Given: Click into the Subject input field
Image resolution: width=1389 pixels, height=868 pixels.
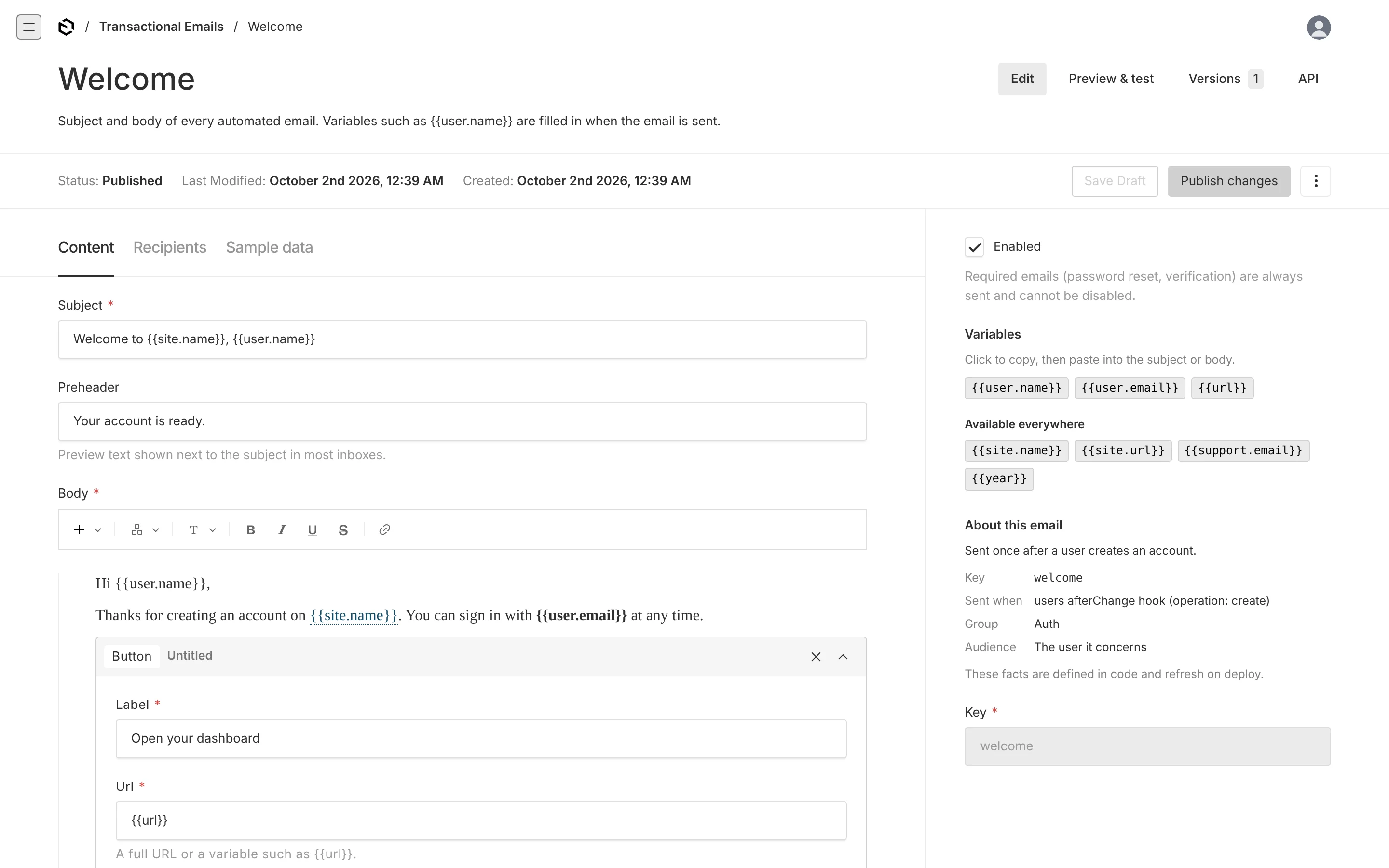Looking at the screenshot, I should 462,339.
